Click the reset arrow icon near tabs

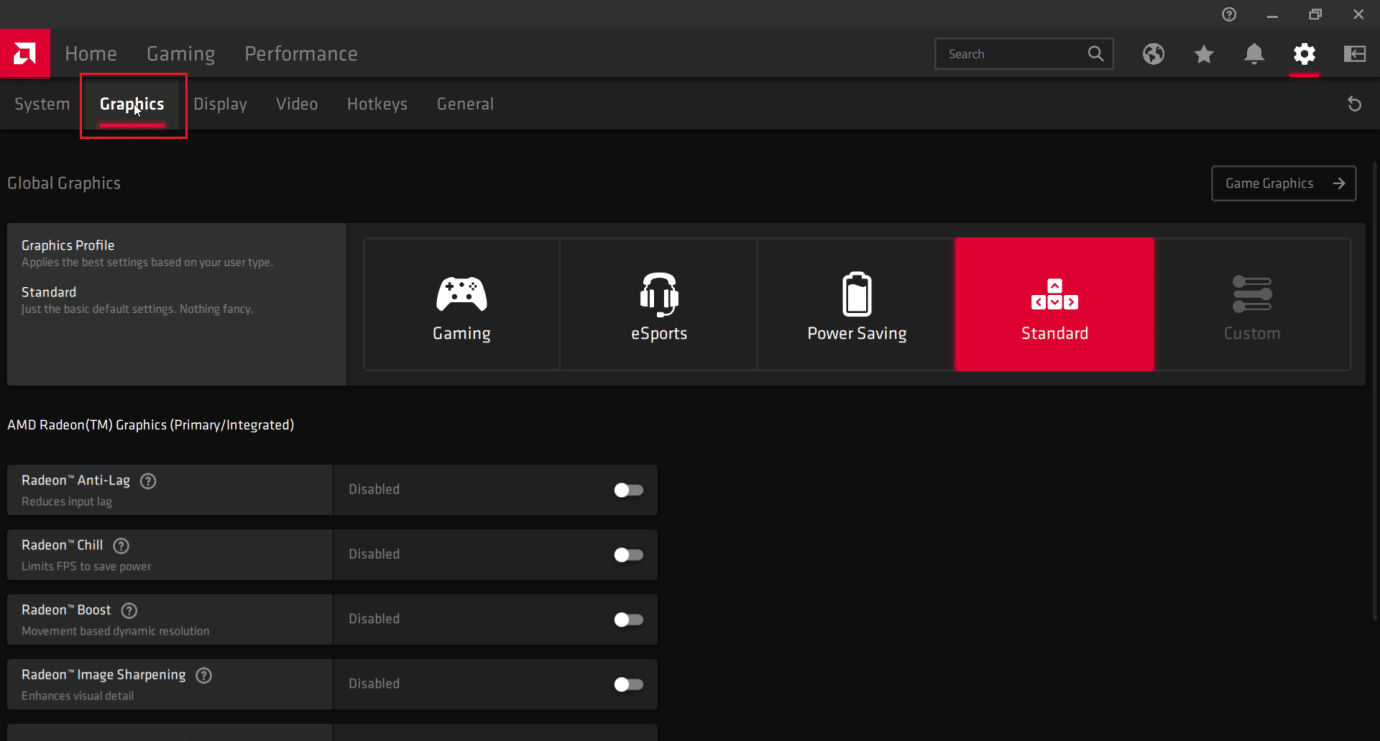(1355, 104)
